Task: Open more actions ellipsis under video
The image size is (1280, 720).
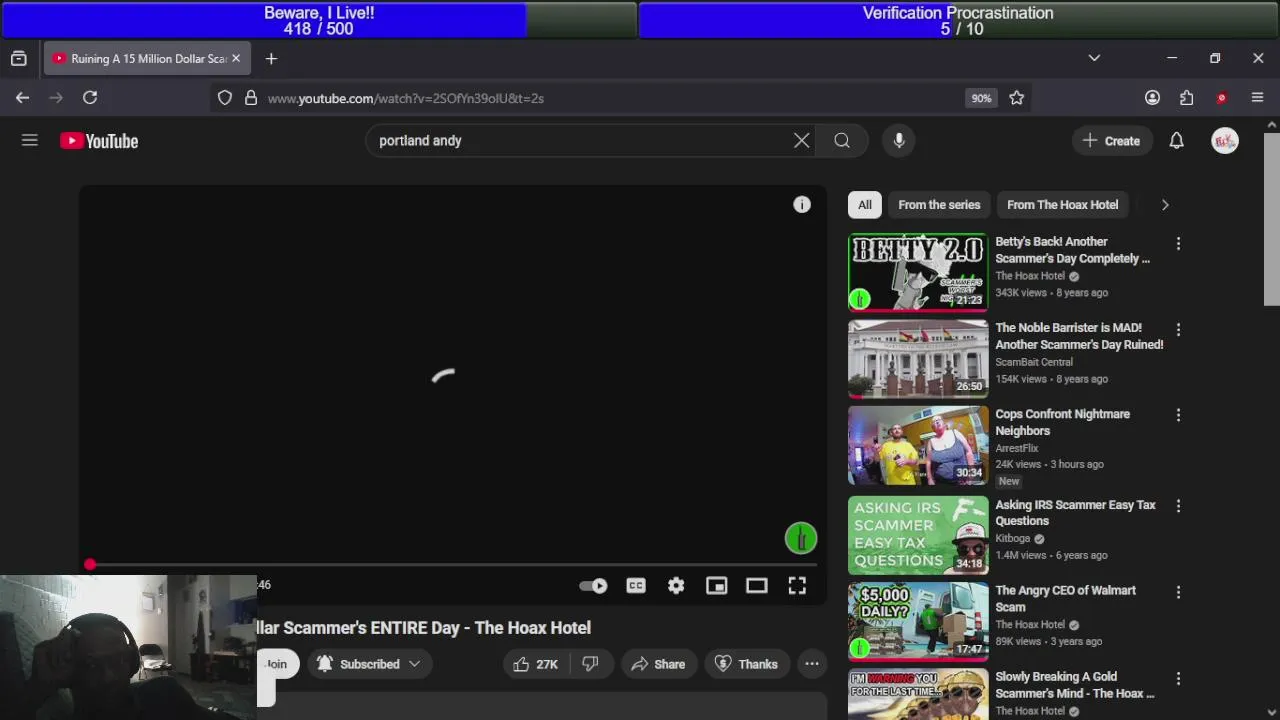Action: click(812, 664)
